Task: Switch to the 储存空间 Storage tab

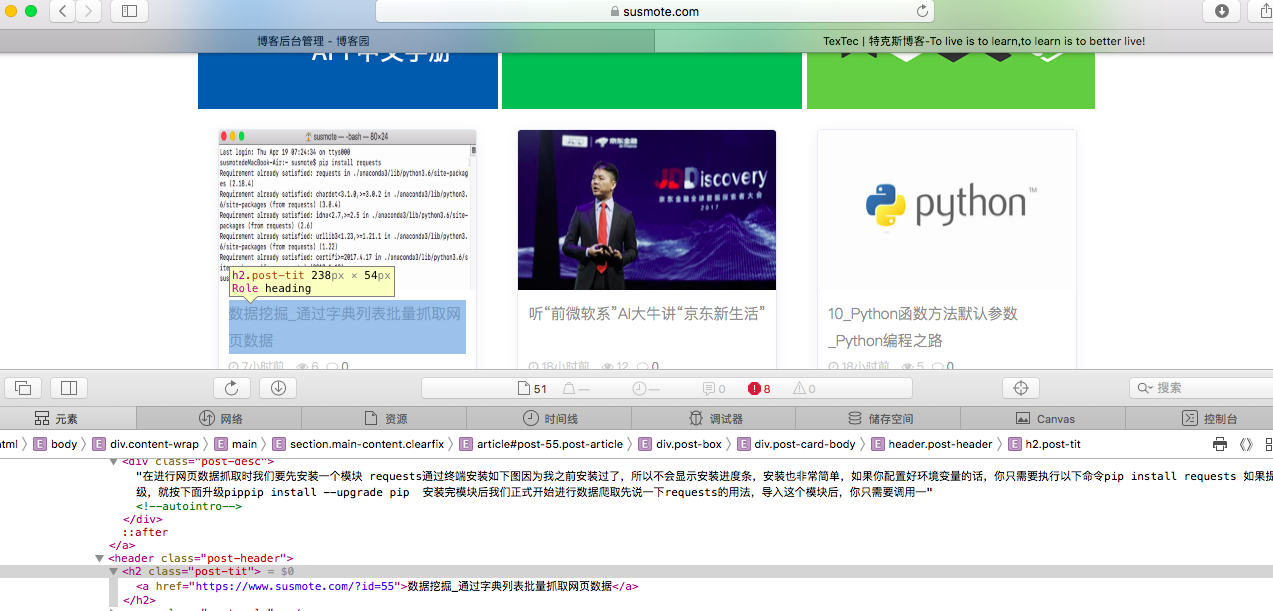Action: tap(879, 419)
